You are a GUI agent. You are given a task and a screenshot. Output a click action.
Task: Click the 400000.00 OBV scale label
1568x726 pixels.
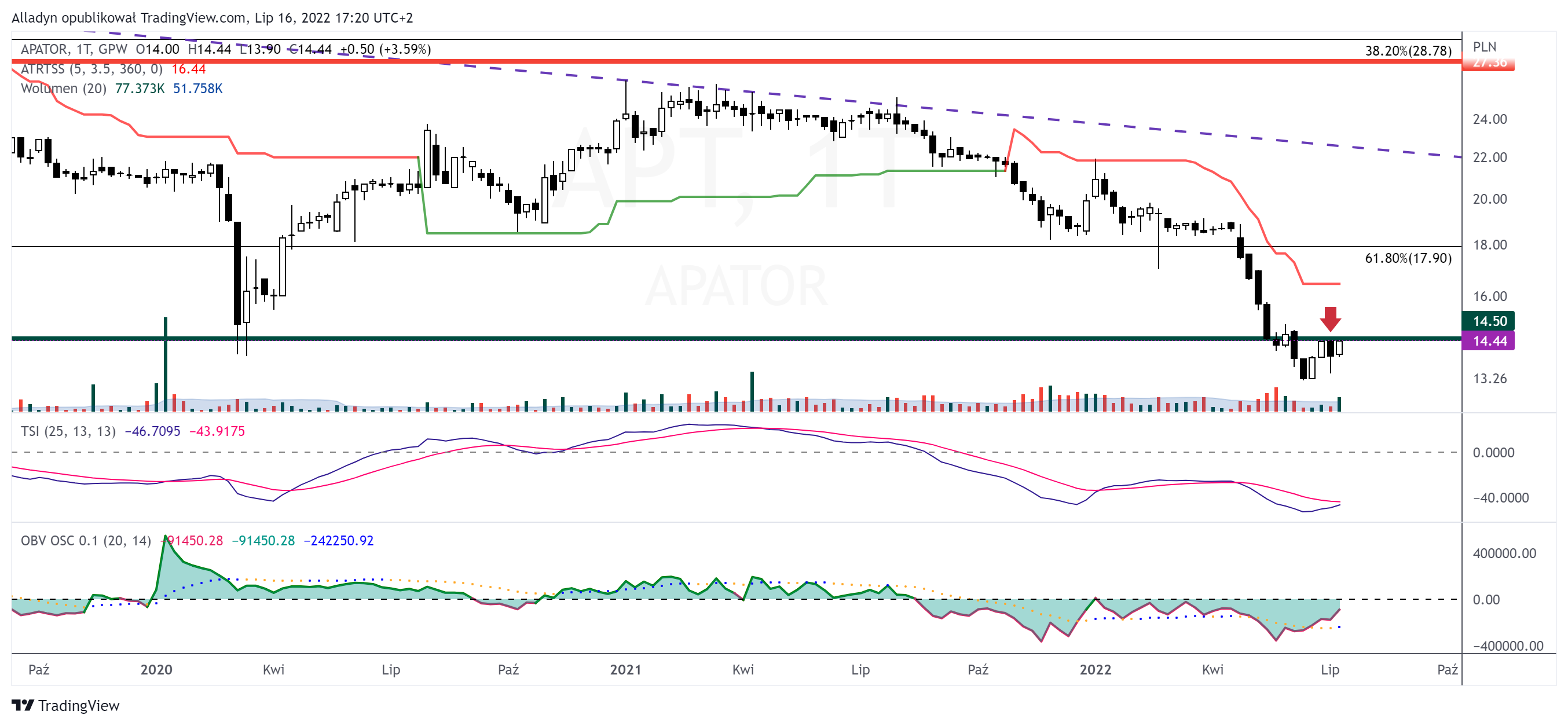(x=1504, y=554)
